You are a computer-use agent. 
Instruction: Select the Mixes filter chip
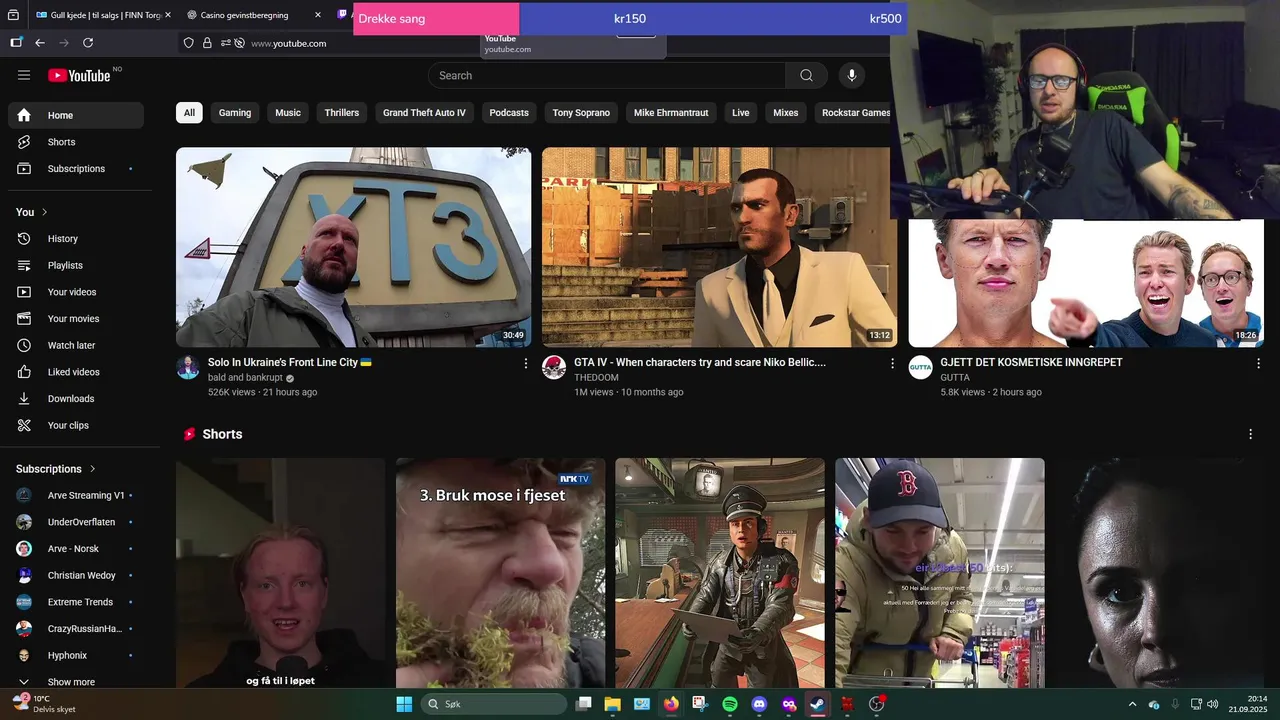coord(786,113)
